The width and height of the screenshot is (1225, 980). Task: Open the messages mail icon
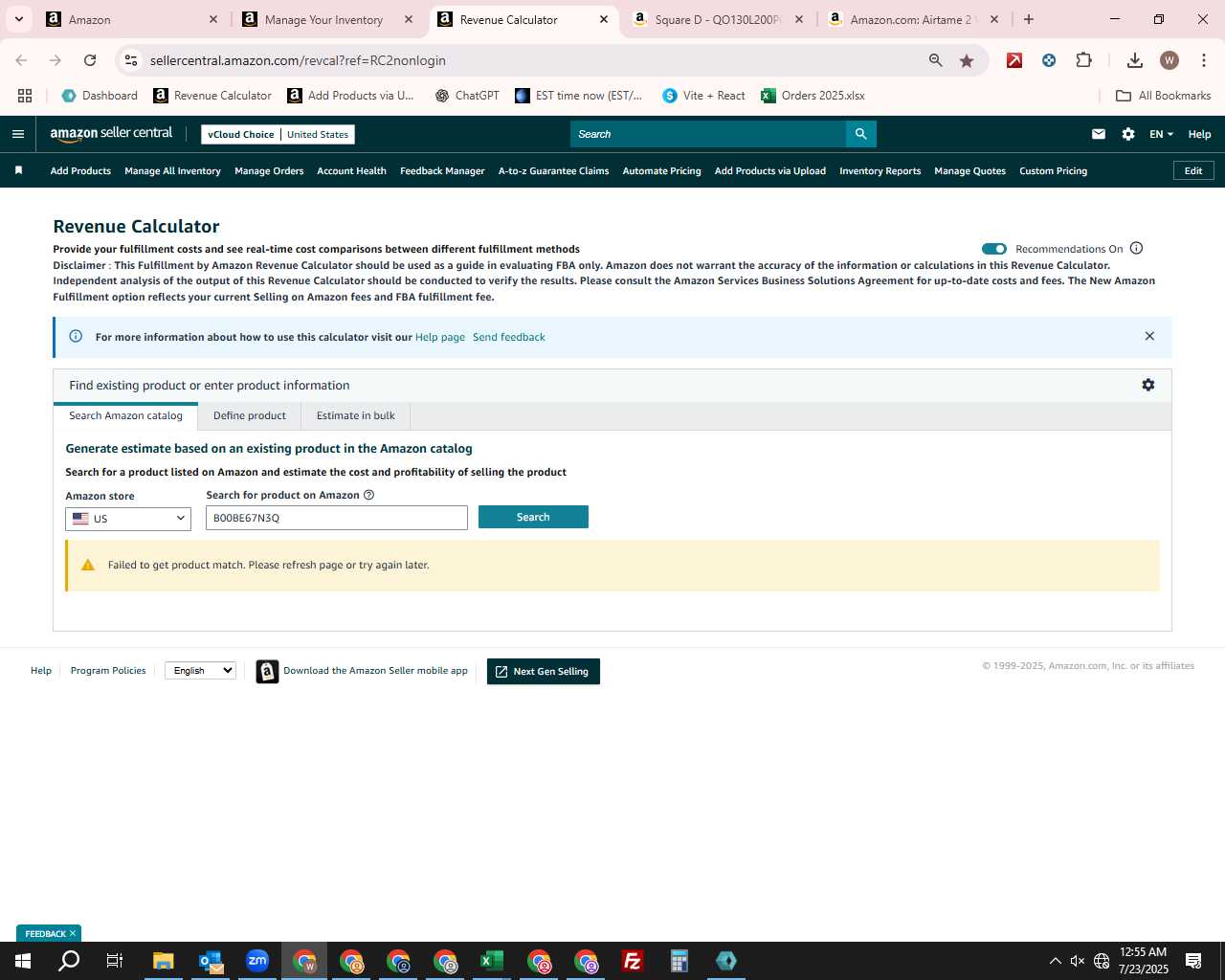pyautogui.click(x=1099, y=134)
